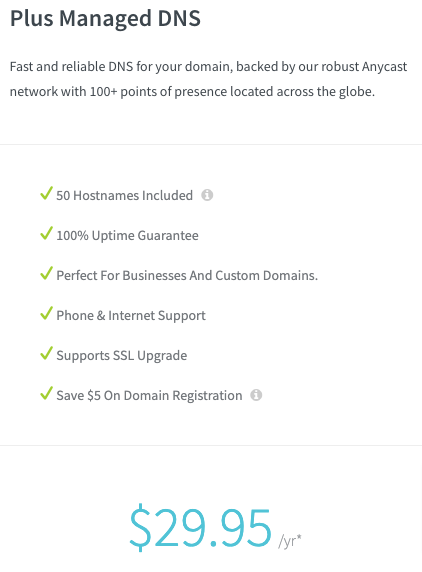The width and height of the screenshot is (422, 572).
Task: Click the /yr* pricing suffix
Action: click(290, 541)
